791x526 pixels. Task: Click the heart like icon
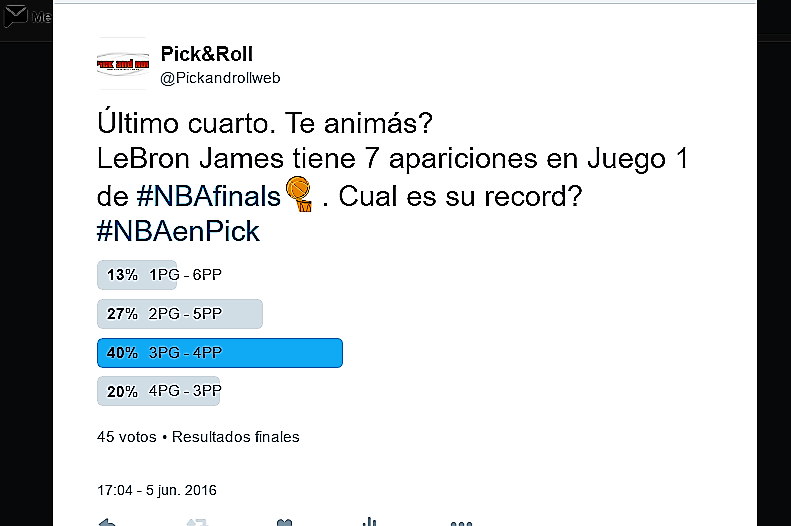click(284, 522)
